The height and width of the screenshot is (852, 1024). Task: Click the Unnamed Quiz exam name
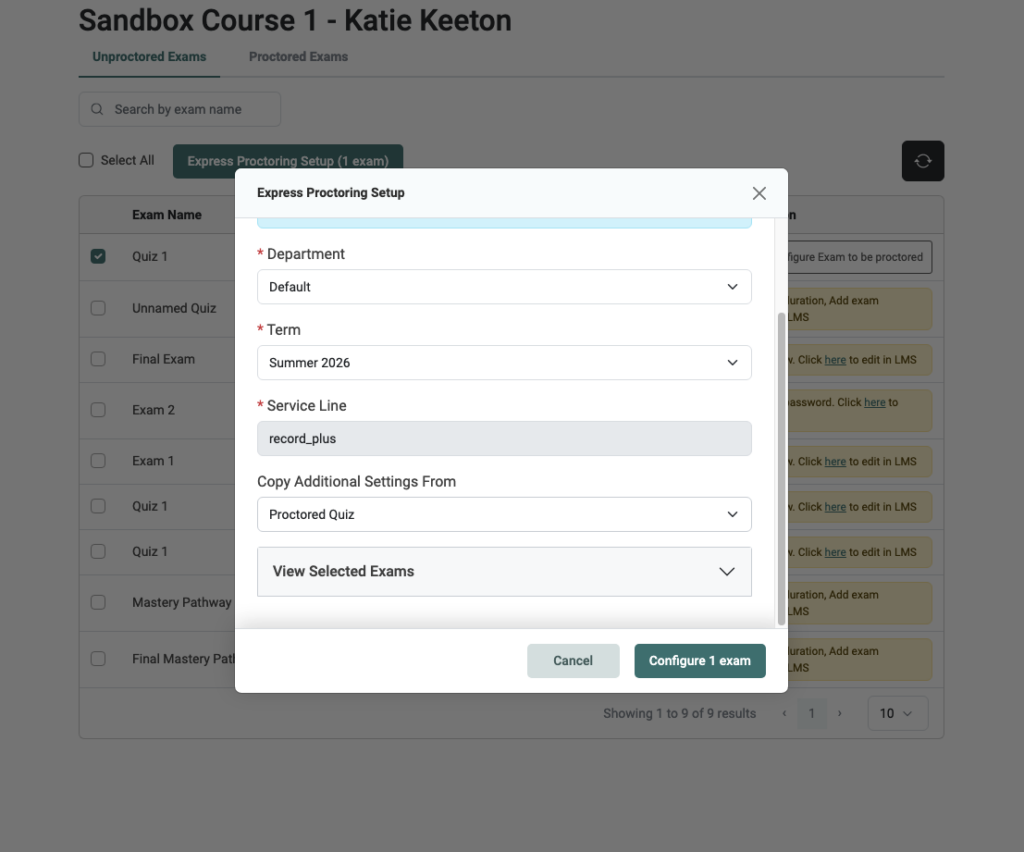click(x=174, y=308)
